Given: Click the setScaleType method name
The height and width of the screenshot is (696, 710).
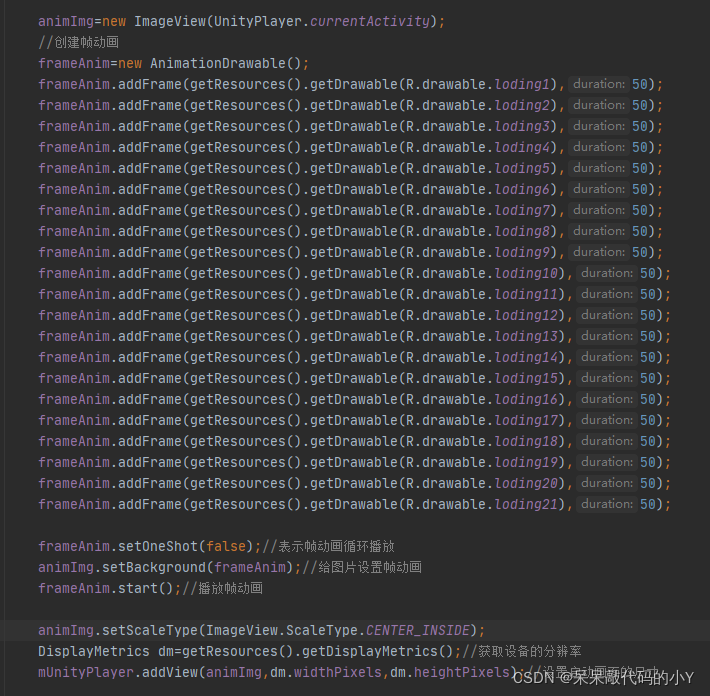Looking at the screenshot, I should tap(150, 630).
